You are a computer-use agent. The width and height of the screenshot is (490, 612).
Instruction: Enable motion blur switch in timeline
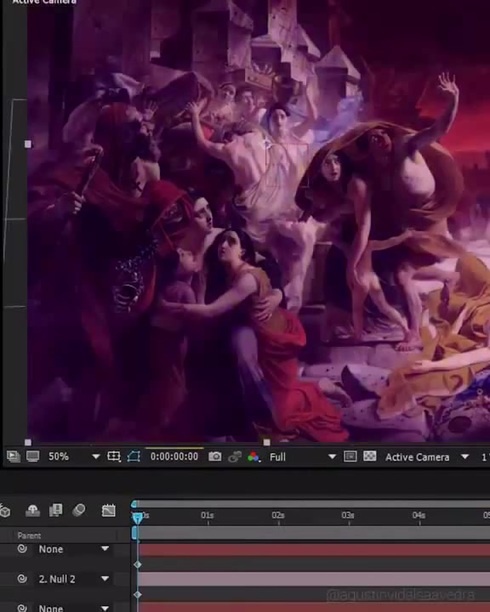click(79, 510)
